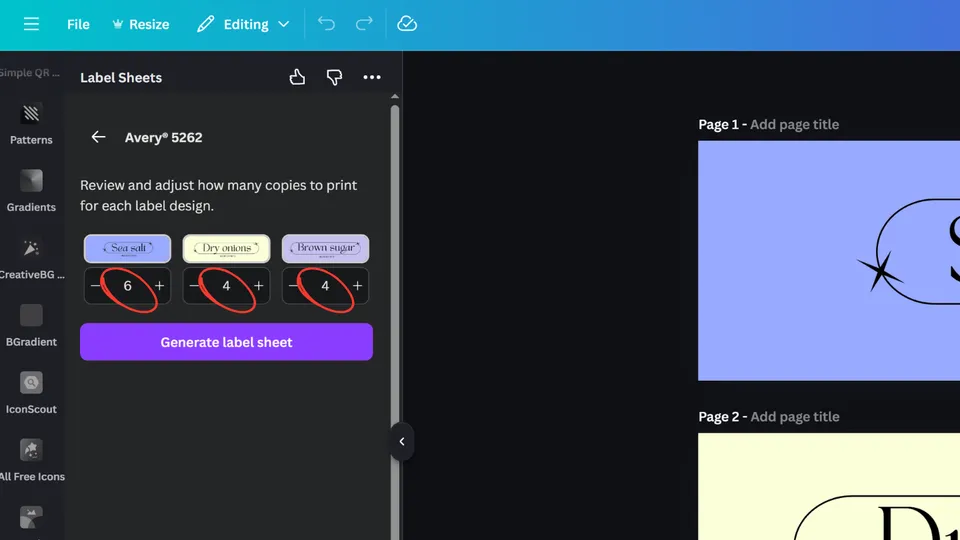
Task: Click the Brown sugar quantity field
Action: tap(325, 286)
